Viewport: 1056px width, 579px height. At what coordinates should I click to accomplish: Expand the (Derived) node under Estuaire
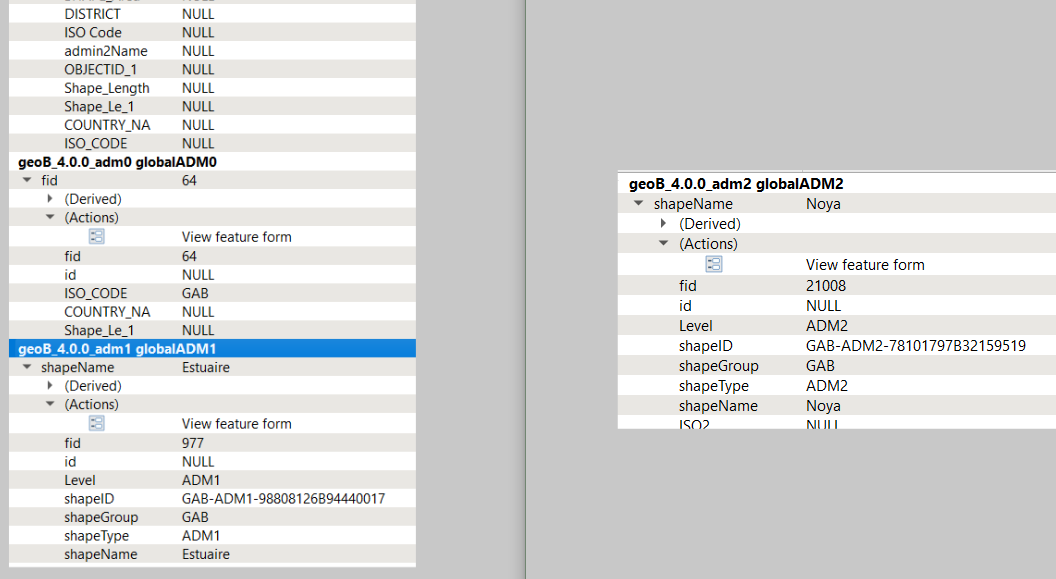[x=49, y=385]
